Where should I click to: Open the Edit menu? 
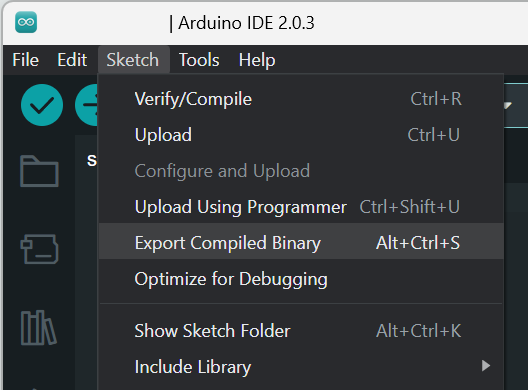coord(72,60)
